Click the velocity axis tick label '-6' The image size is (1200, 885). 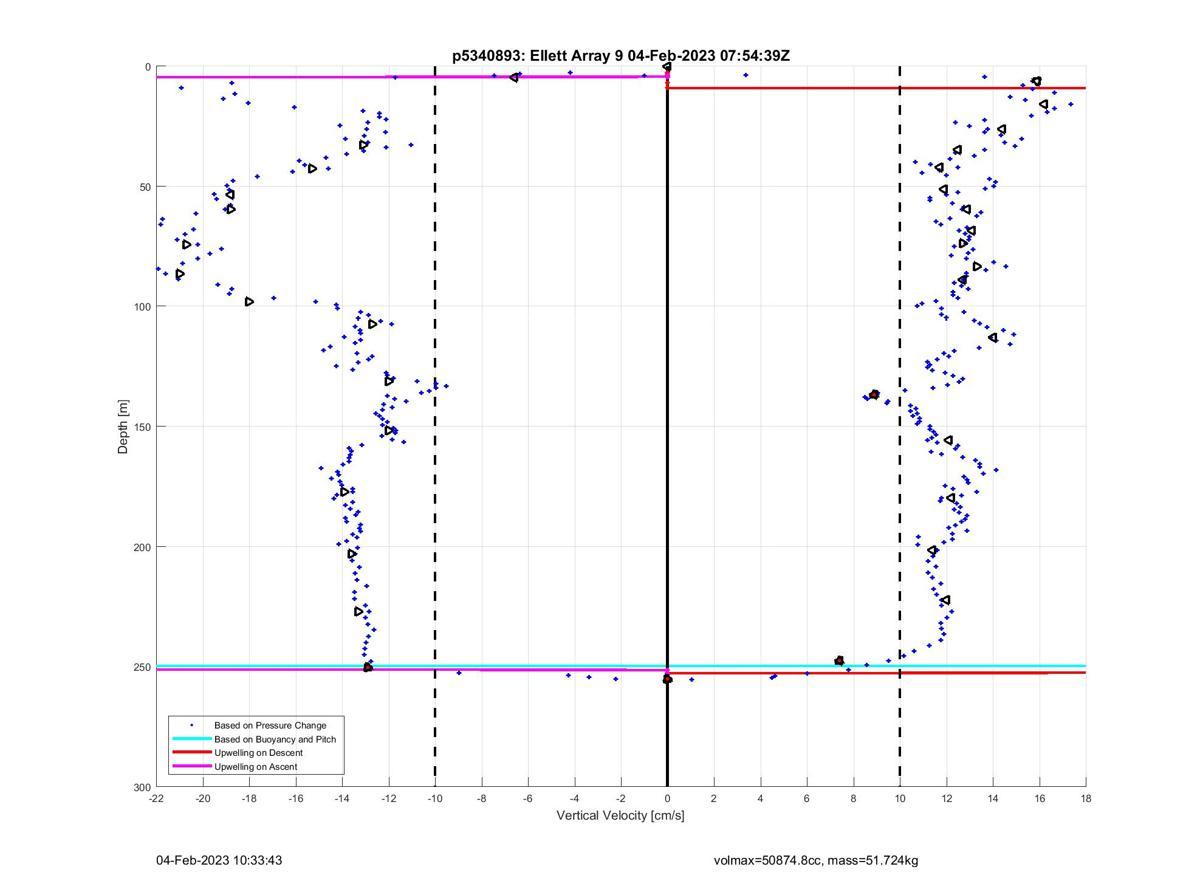(528, 798)
